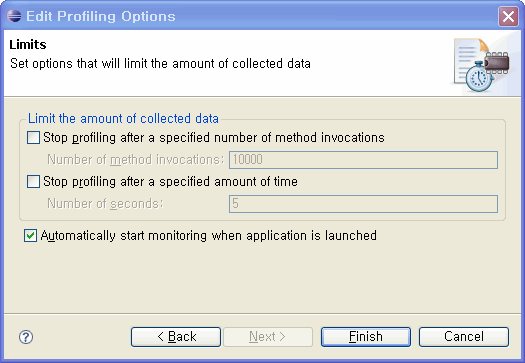Enable stop profiling after specified time checkbox
This screenshot has width=525, height=363.
point(33,182)
